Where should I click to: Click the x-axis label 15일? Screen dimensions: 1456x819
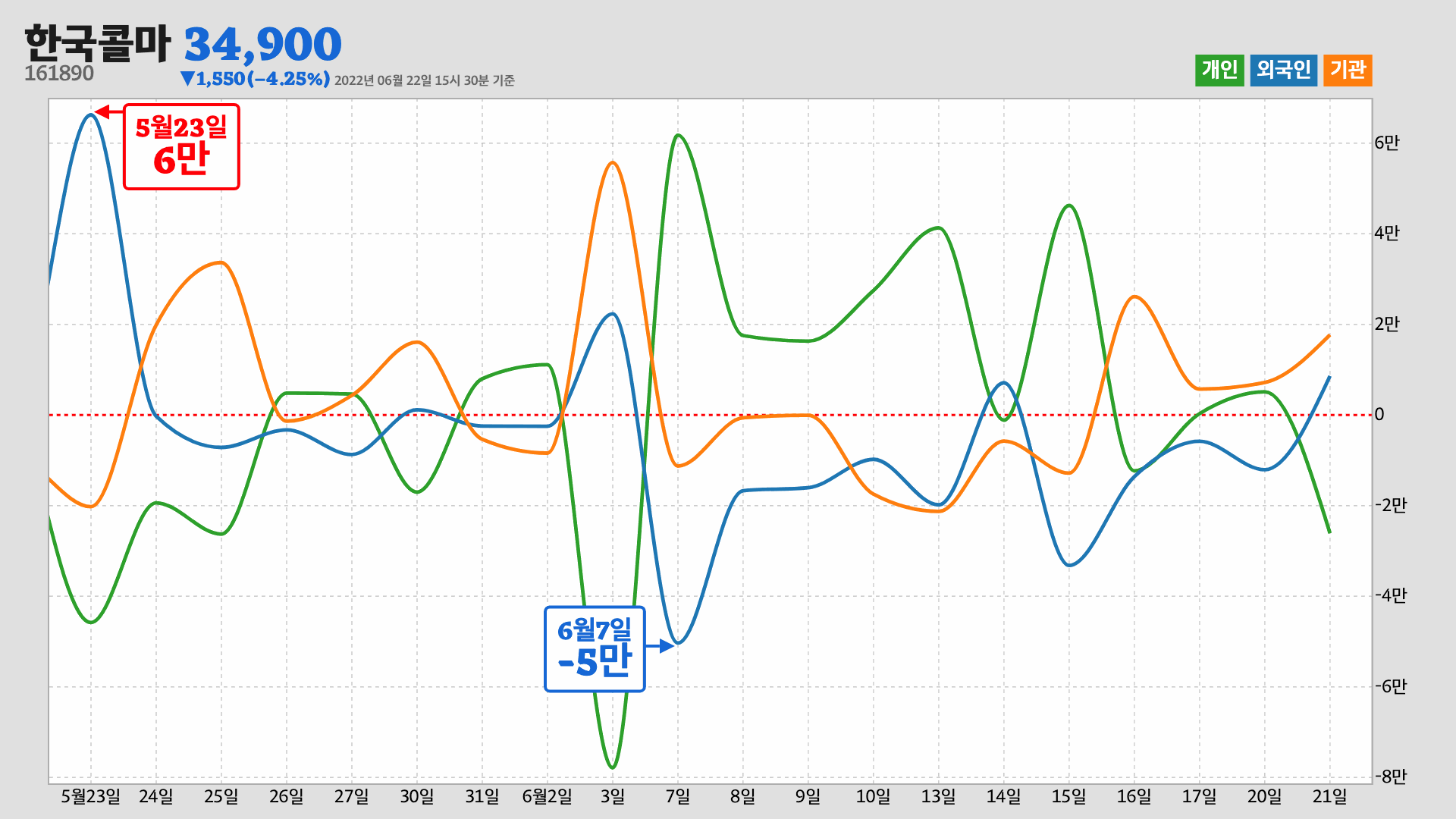pyautogui.click(x=1069, y=796)
